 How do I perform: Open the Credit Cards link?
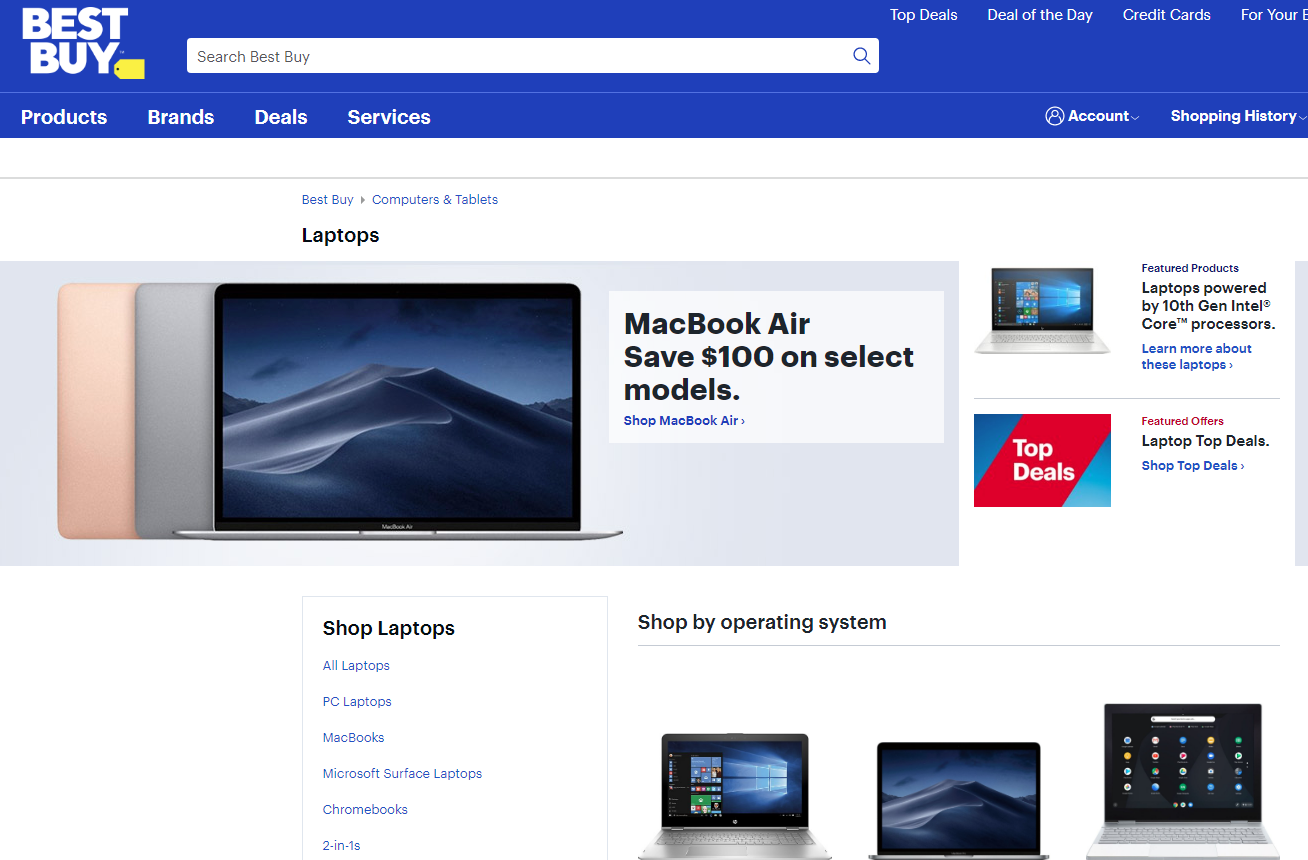(x=1167, y=15)
